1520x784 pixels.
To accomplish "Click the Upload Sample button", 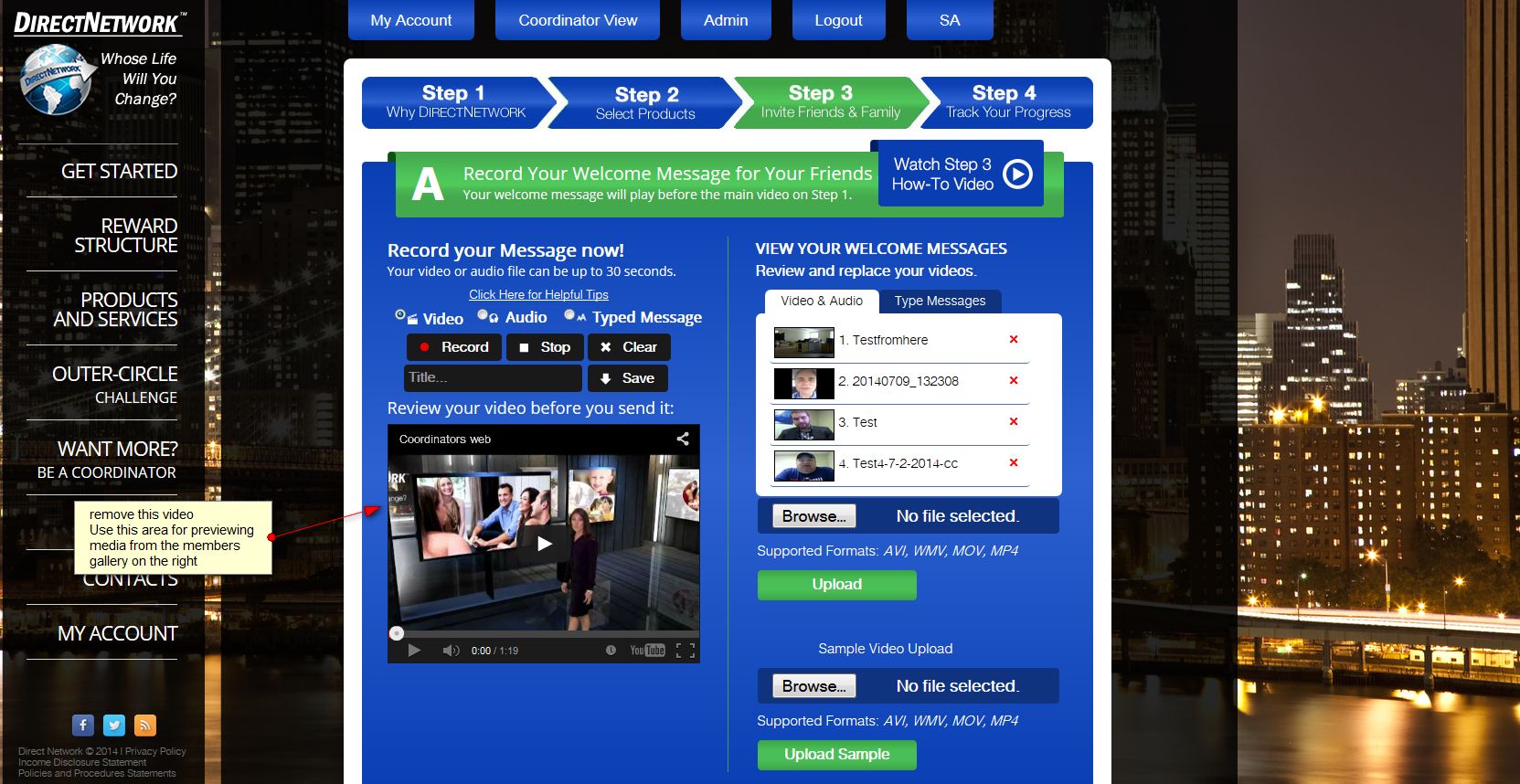I will [837, 755].
